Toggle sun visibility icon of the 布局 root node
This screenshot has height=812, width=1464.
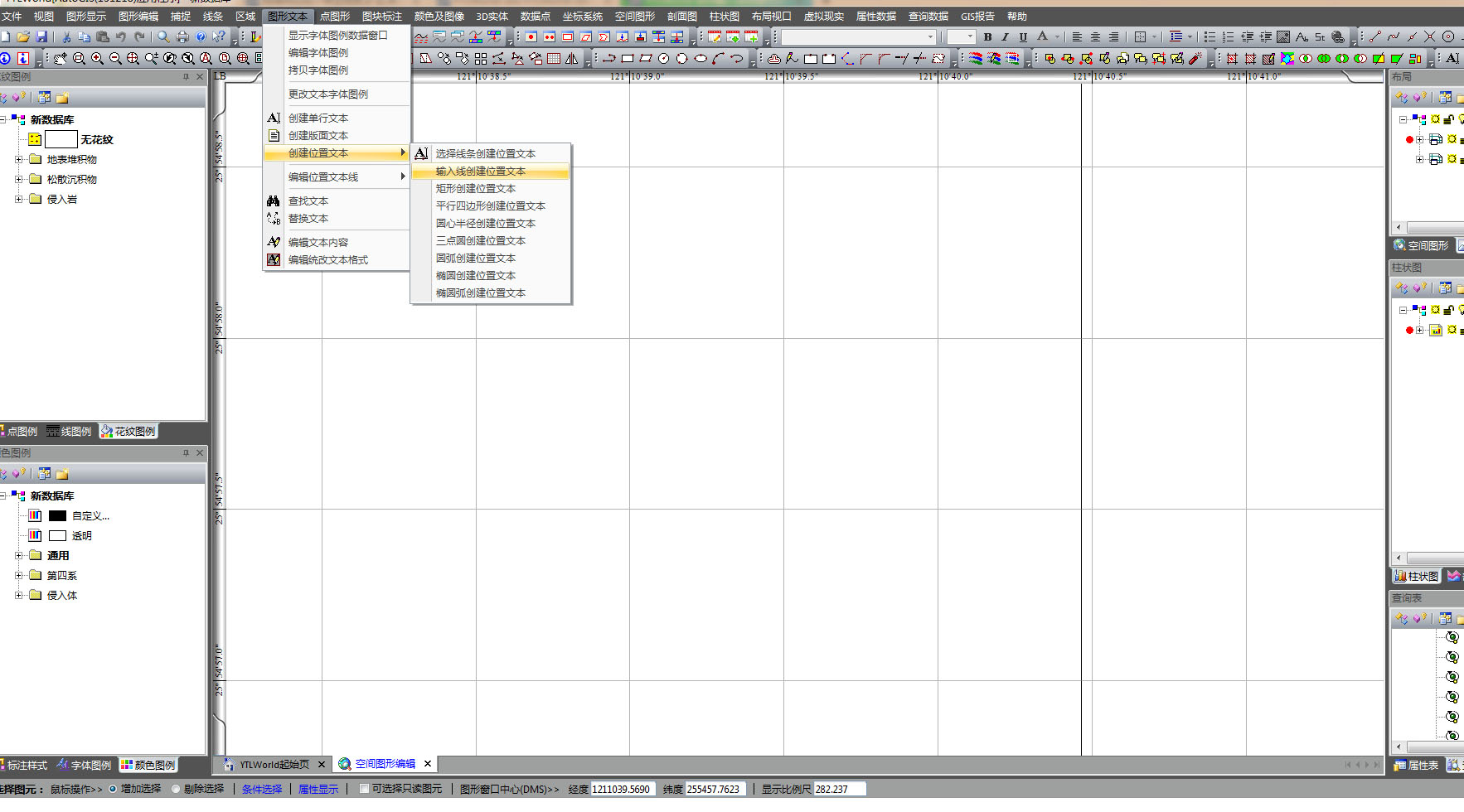click(x=1436, y=119)
